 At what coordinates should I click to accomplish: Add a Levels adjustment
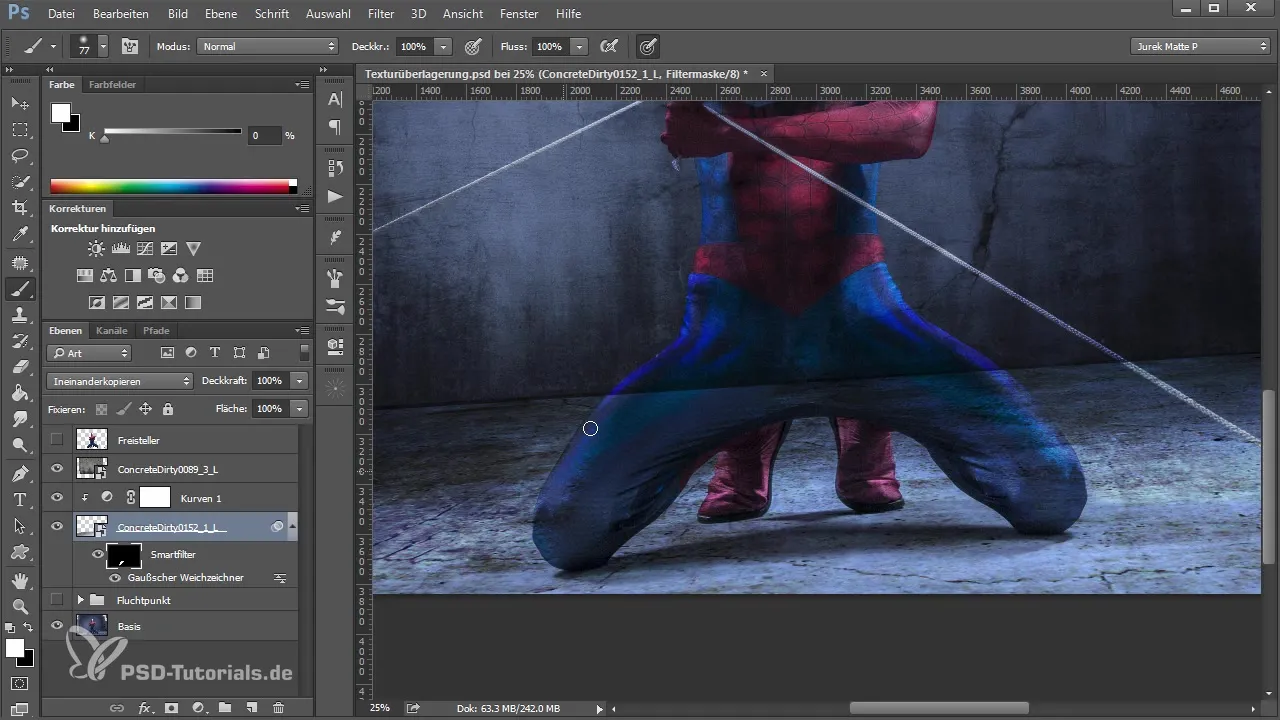(x=120, y=248)
